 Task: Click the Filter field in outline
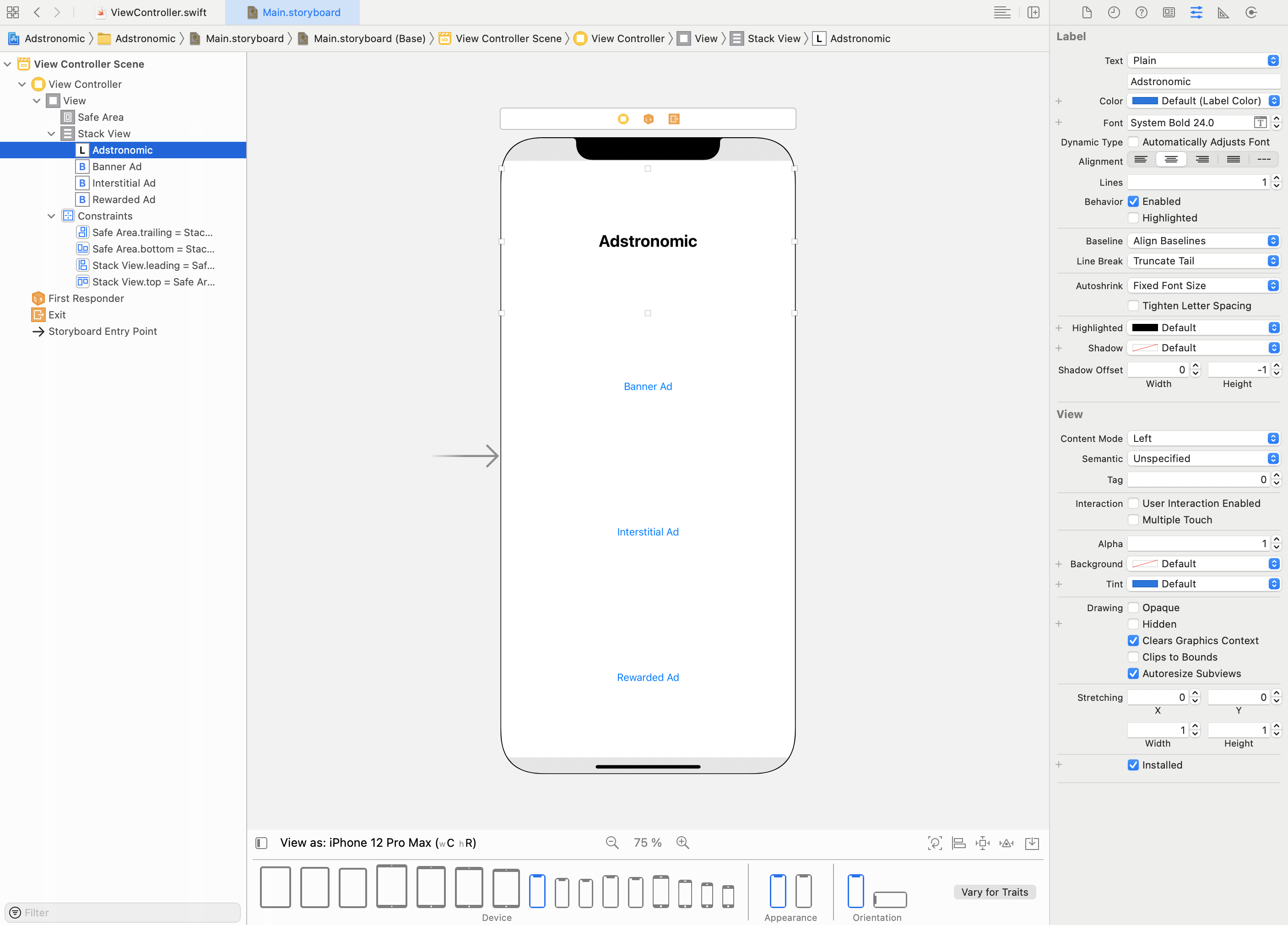pos(122,913)
